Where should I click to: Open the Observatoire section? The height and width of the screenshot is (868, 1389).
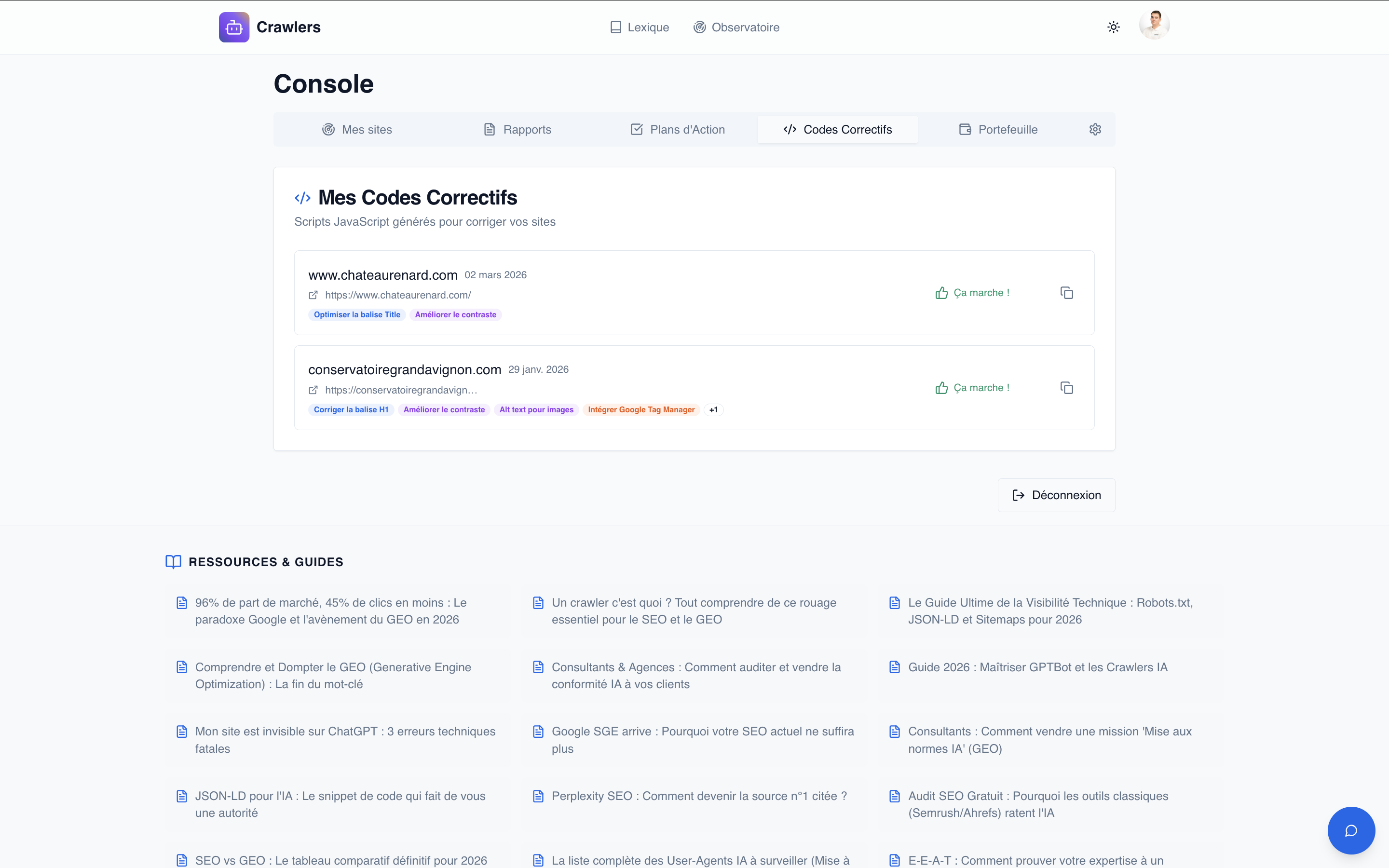[736, 27]
